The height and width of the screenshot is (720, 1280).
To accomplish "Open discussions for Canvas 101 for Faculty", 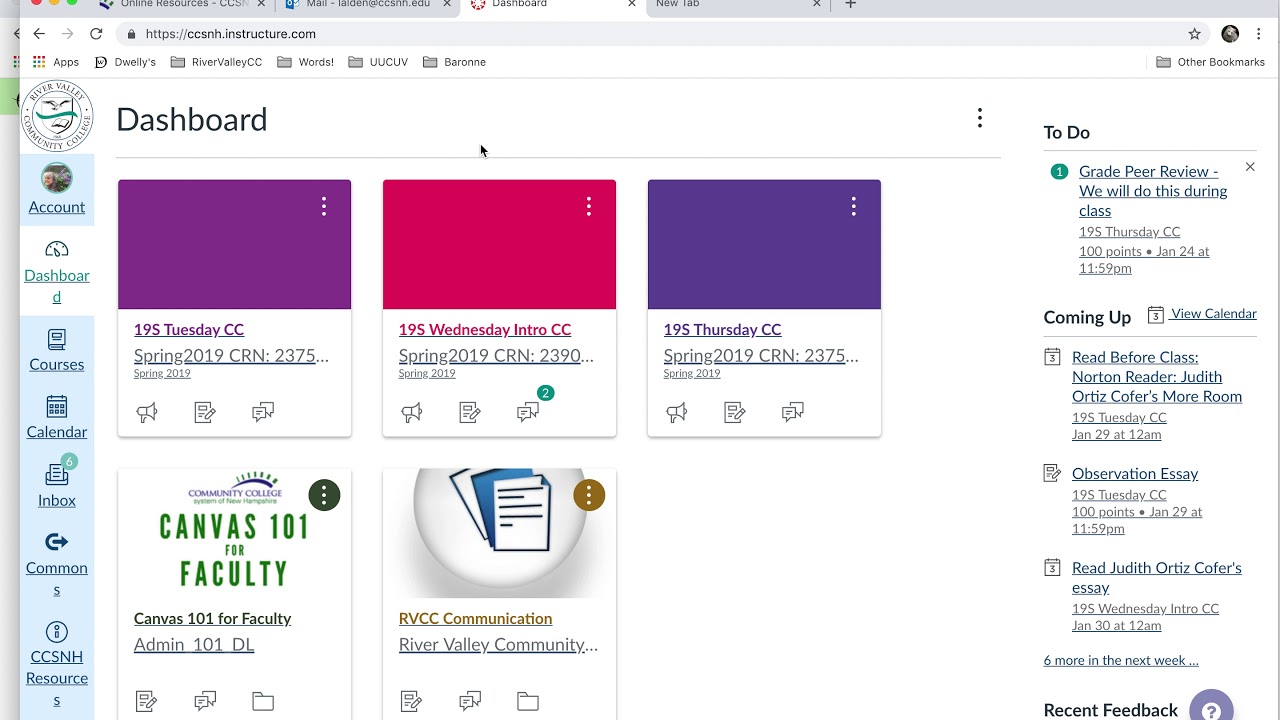I will [x=205, y=701].
